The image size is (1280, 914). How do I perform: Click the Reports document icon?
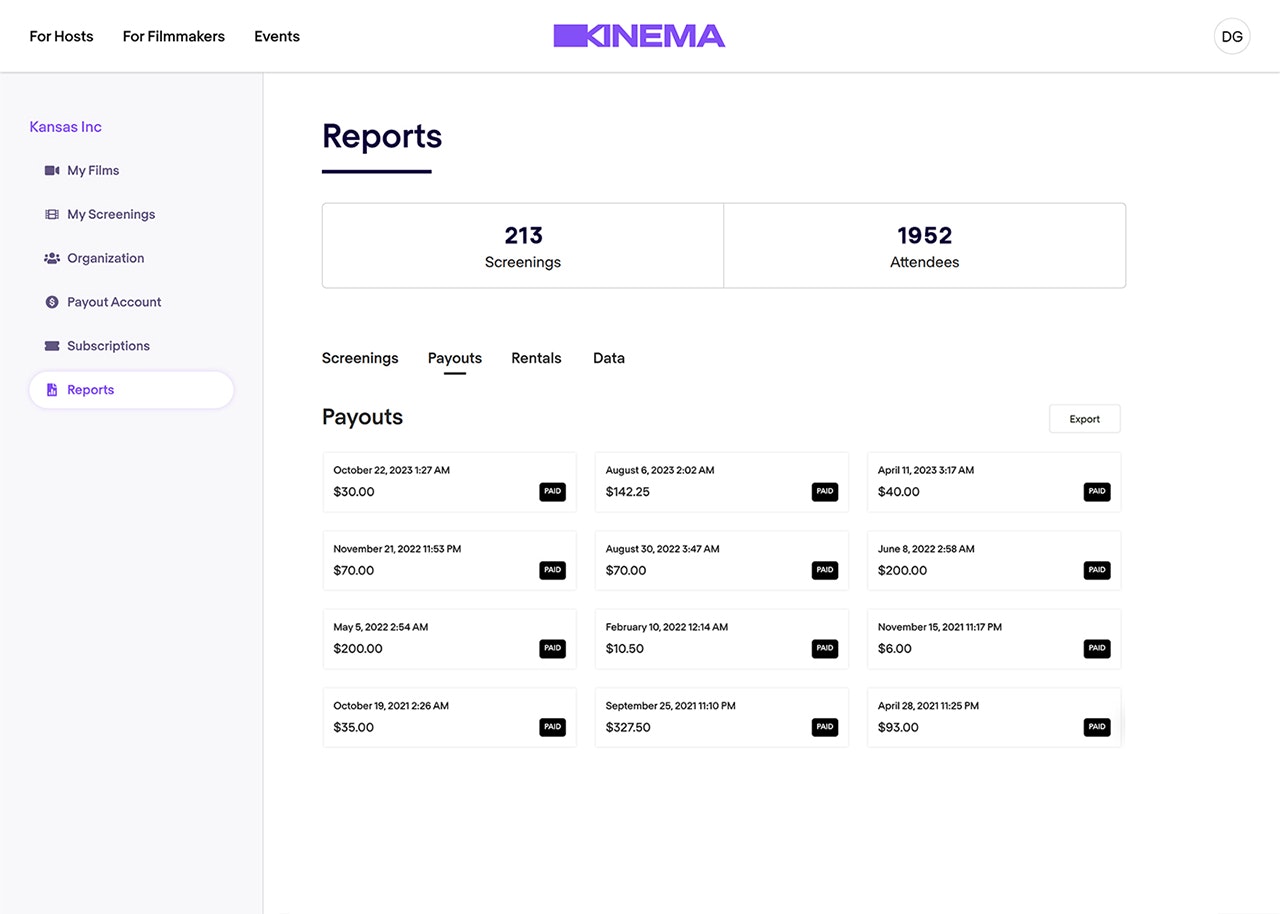52,390
